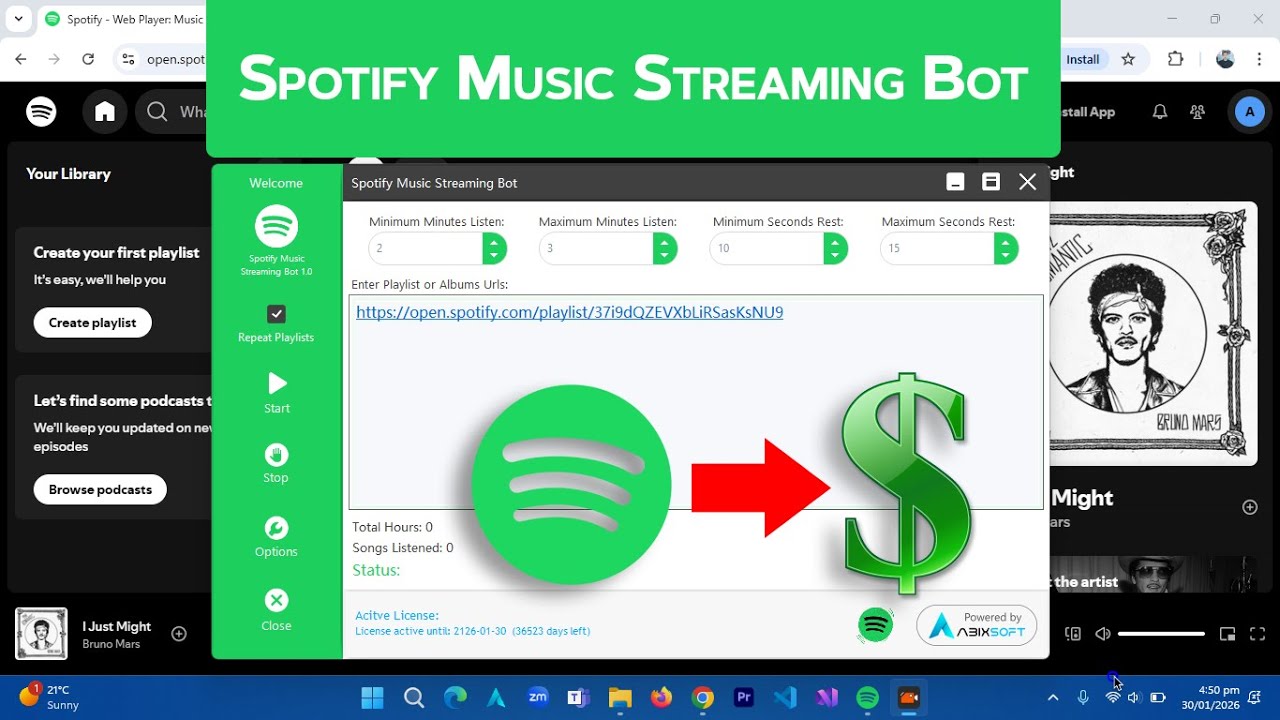Click inside Maximum Minutes Listen field

[x=596, y=248]
